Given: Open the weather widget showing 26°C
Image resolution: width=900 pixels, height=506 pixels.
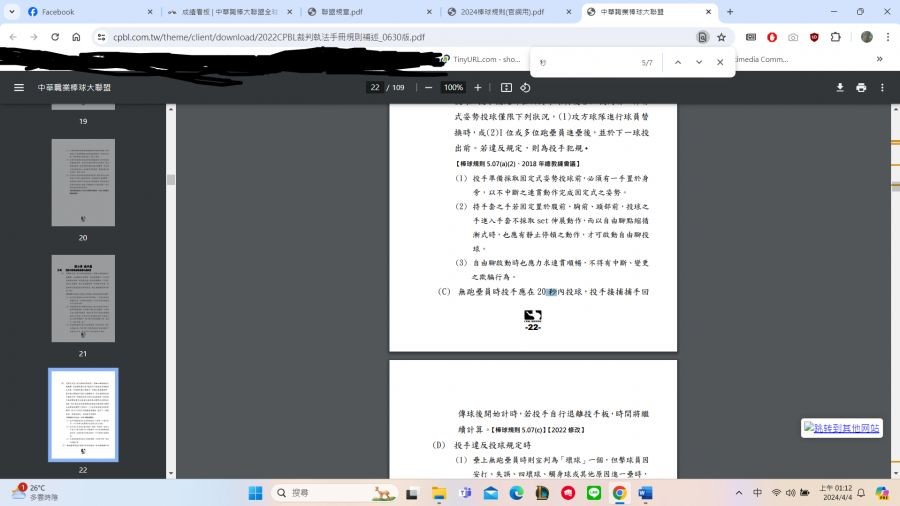Looking at the screenshot, I should coord(34,492).
